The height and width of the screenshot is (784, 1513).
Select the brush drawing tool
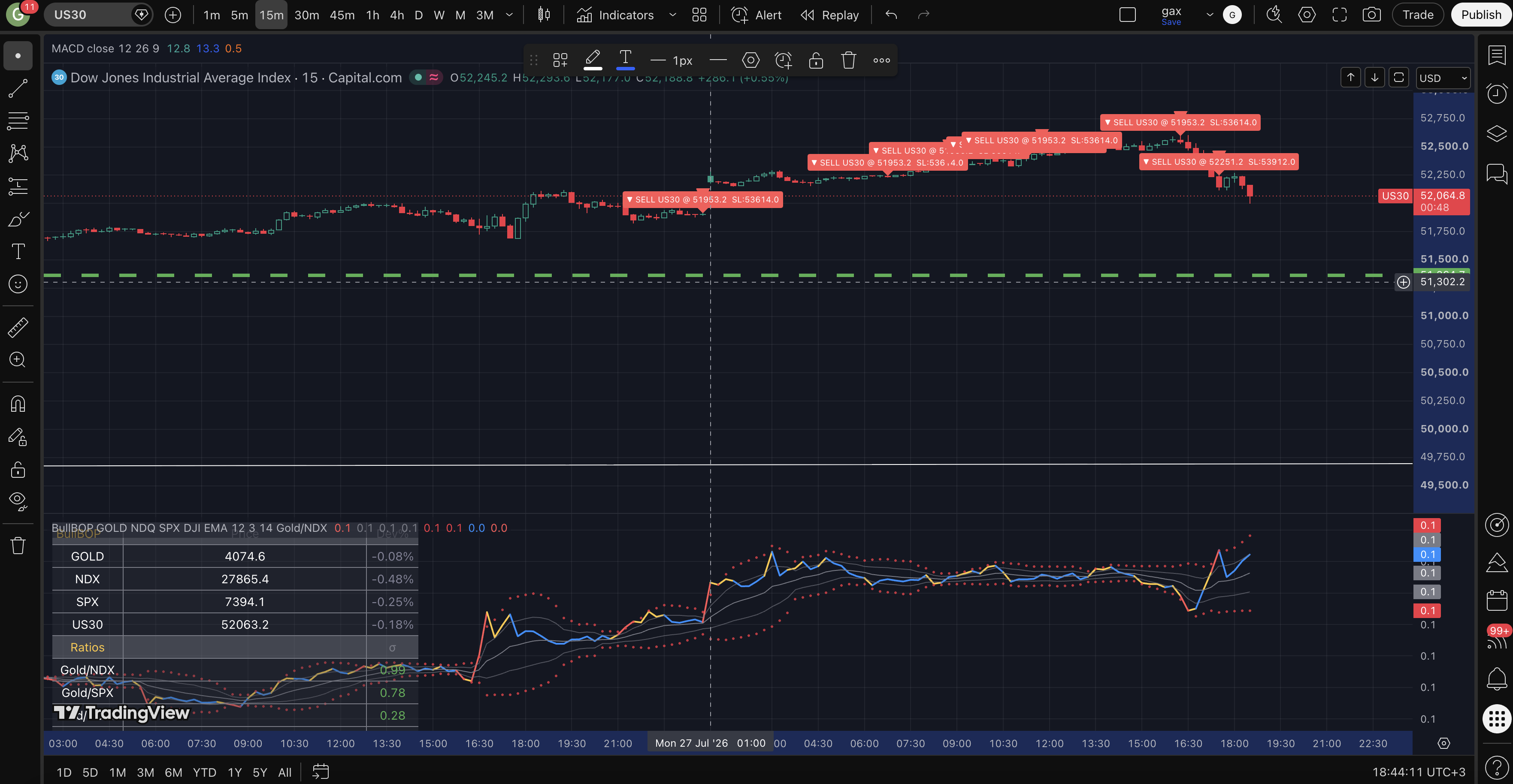pyautogui.click(x=18, y=219)
